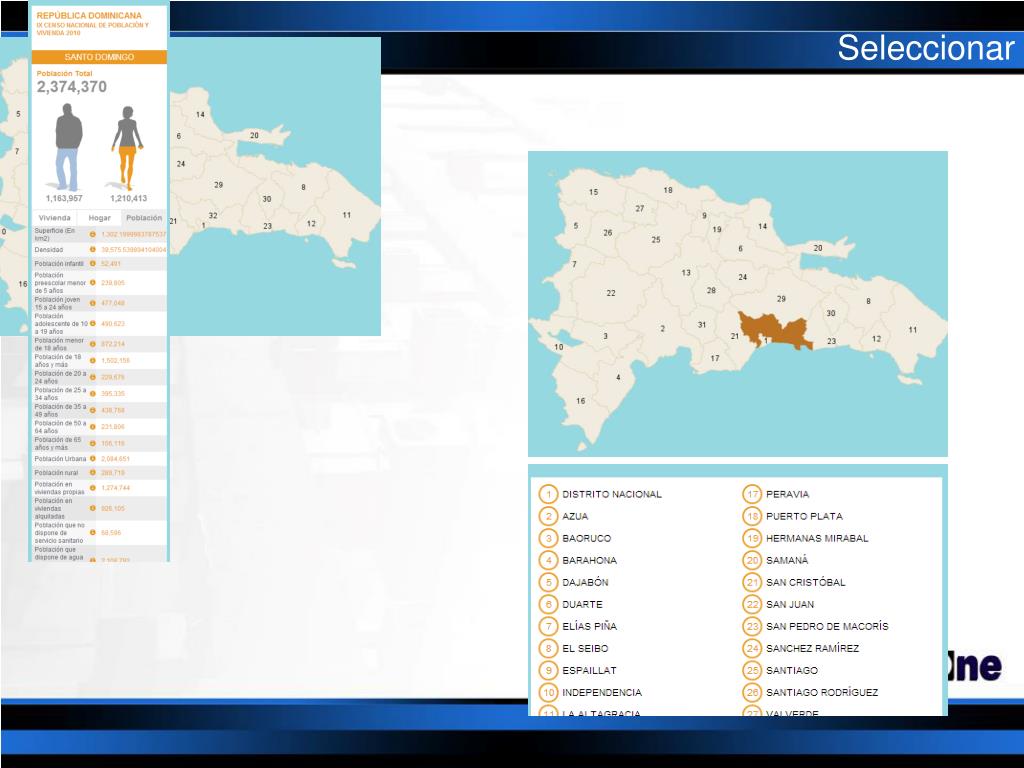The height and width of the screenshot is (768, 1024).
Task: Click INDEPENDENCIA in the province list
Action: coord(602,693)
